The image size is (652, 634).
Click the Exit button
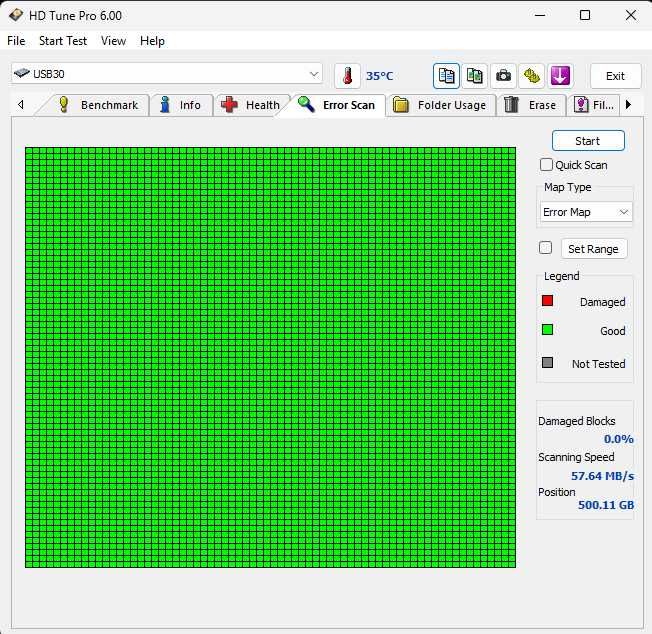(615, 76)
